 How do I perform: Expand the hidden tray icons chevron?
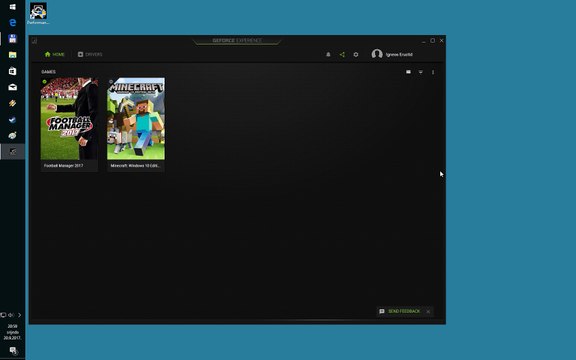click(x=19, y=315)
